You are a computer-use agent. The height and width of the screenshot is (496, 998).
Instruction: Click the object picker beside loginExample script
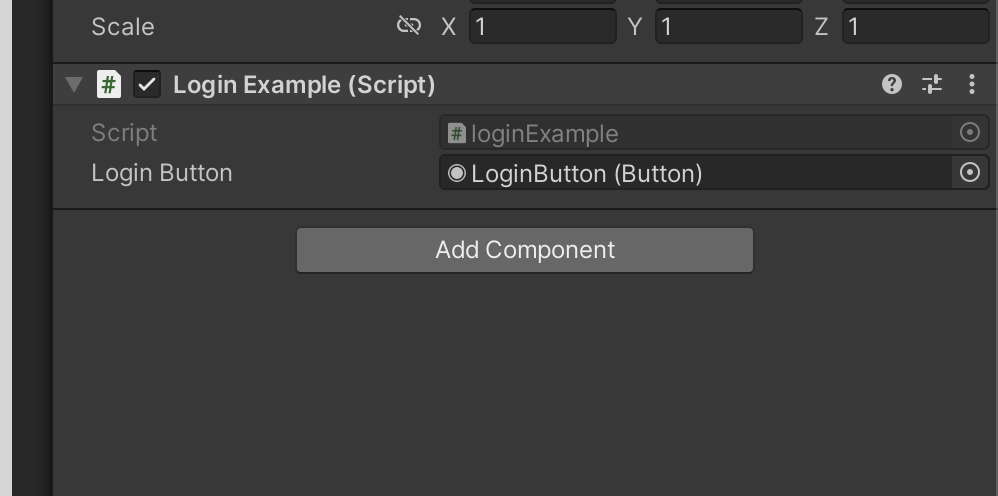969,132
